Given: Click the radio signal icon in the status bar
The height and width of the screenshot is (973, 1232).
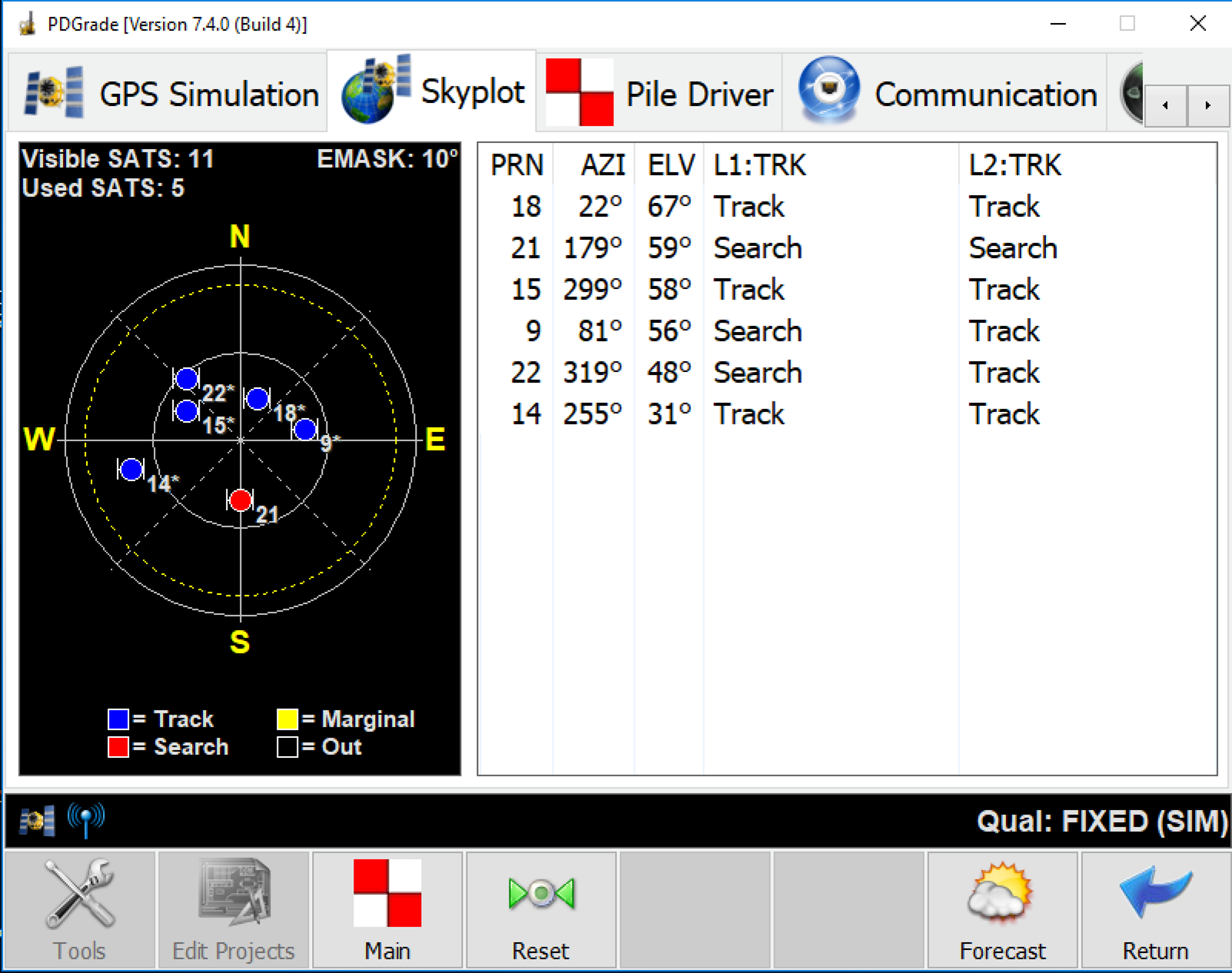Looking at the screenshot, I should coord(85,818).
